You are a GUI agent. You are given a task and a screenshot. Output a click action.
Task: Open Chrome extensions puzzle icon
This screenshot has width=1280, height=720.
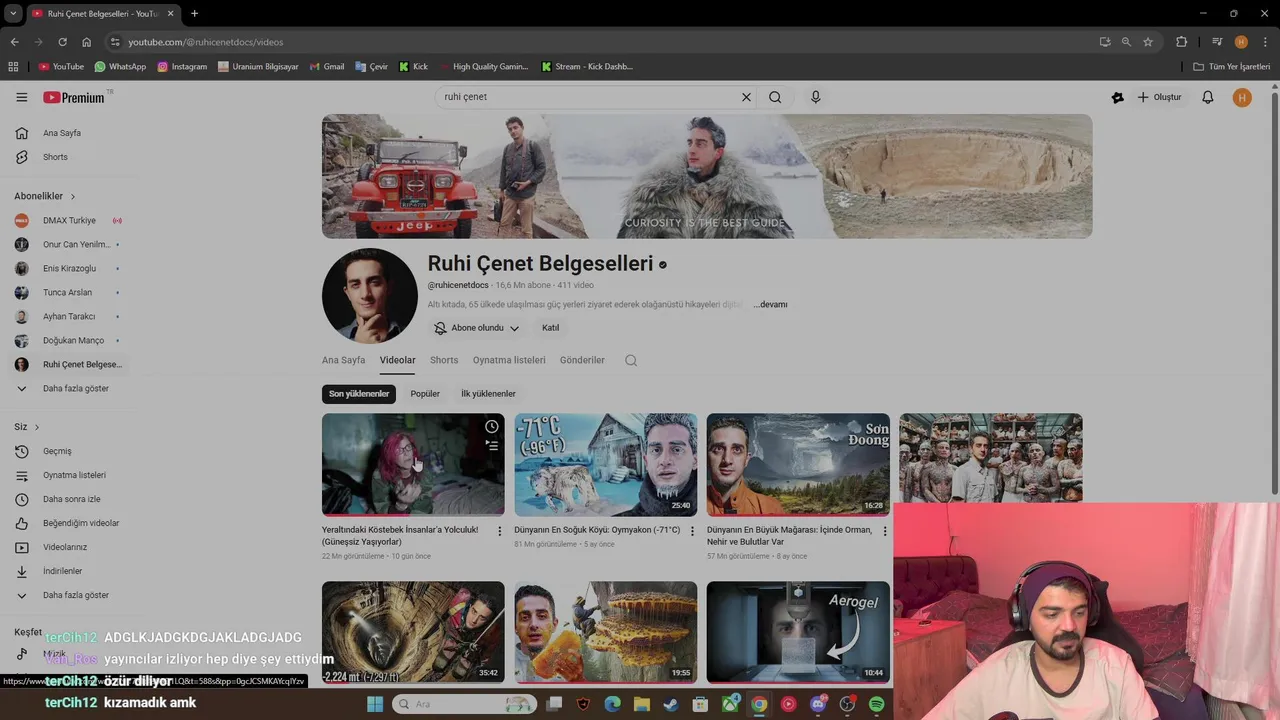pos(1182,42)
